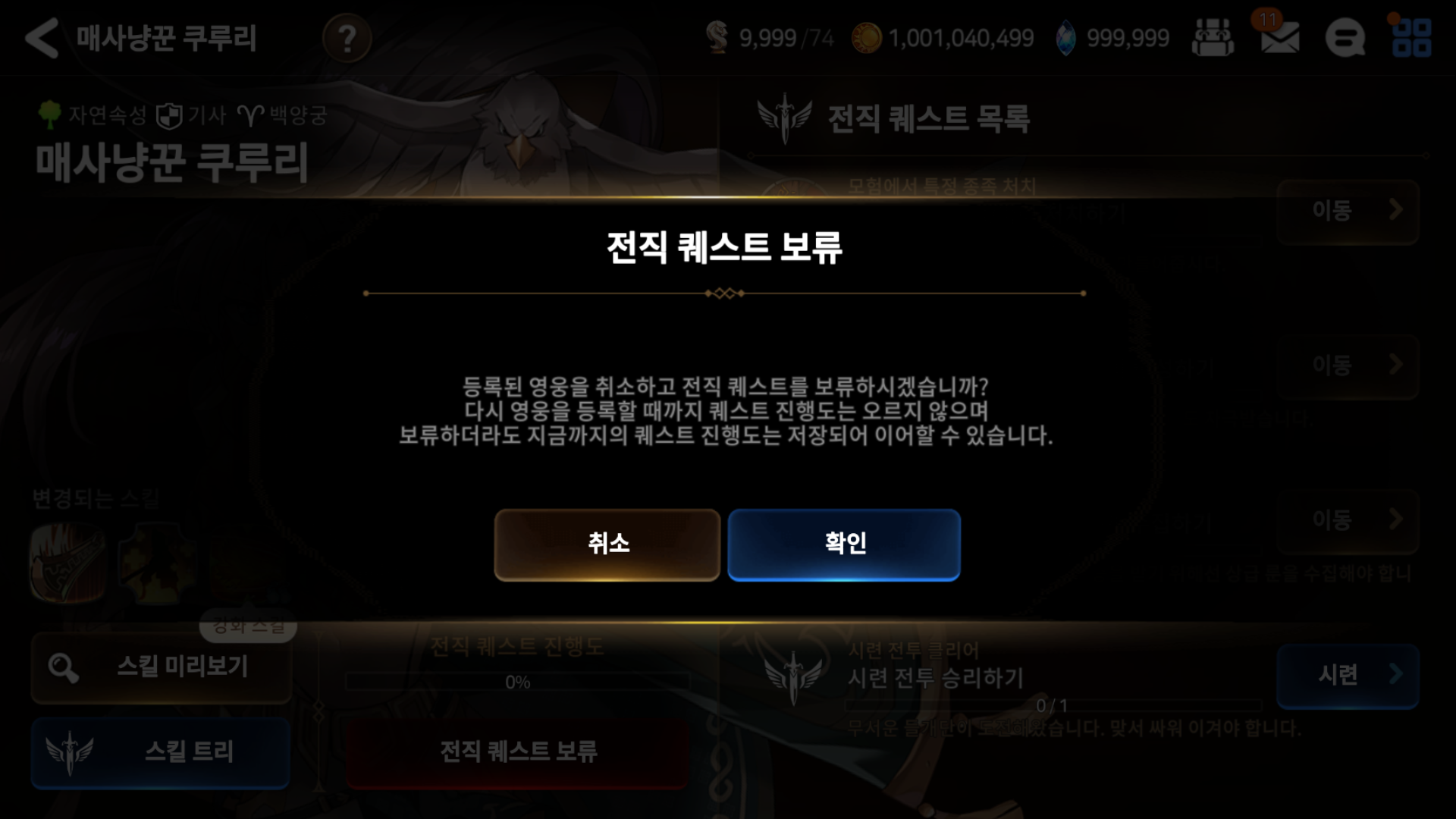The image size is (1456, 819).
Task: Select the first changed skill thumbnail
Action: 67,563
